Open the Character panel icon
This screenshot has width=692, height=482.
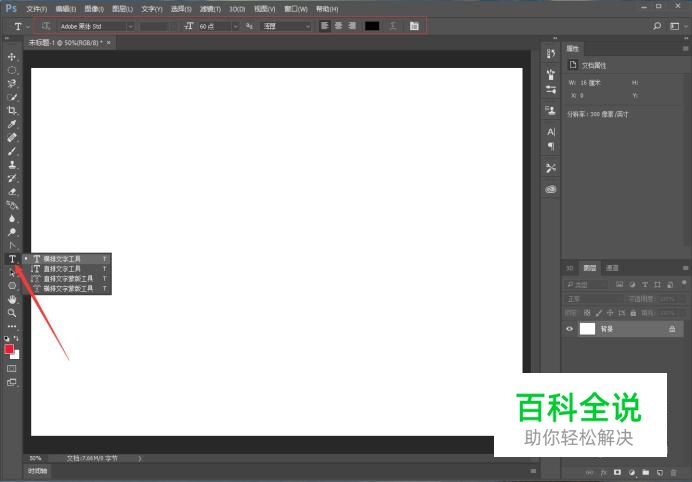pyautogui.click(x=550, y=131)
